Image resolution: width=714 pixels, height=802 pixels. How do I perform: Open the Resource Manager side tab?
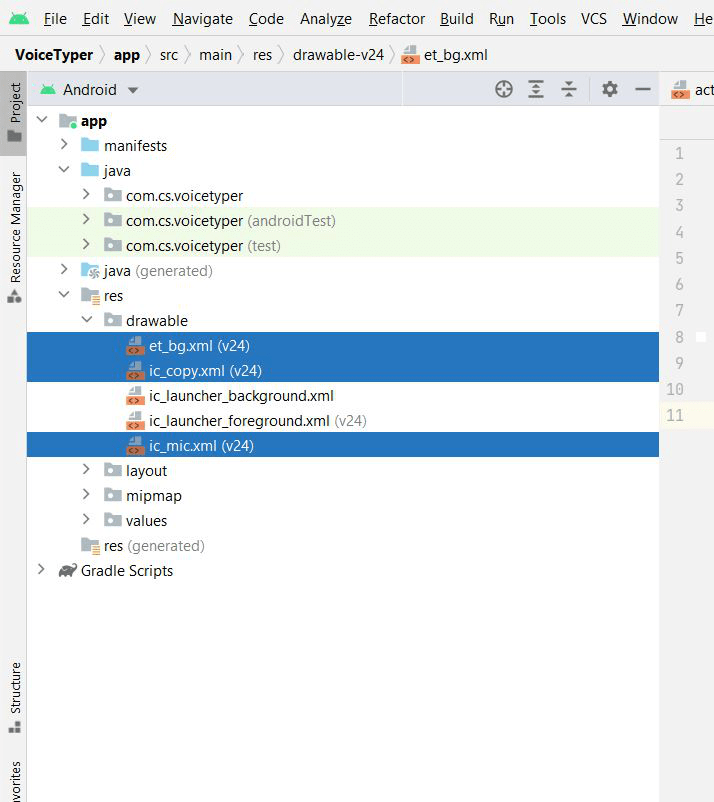[x=15, y=237]
